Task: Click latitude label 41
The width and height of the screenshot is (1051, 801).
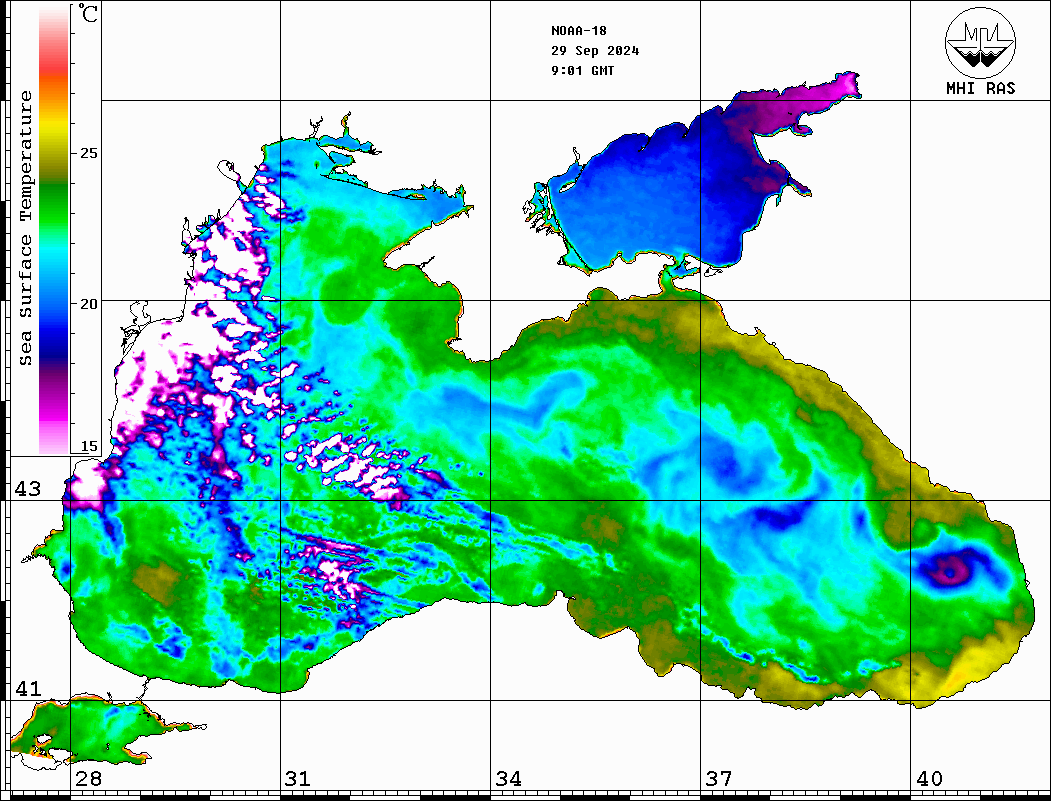Action: [x=28, y=688]
